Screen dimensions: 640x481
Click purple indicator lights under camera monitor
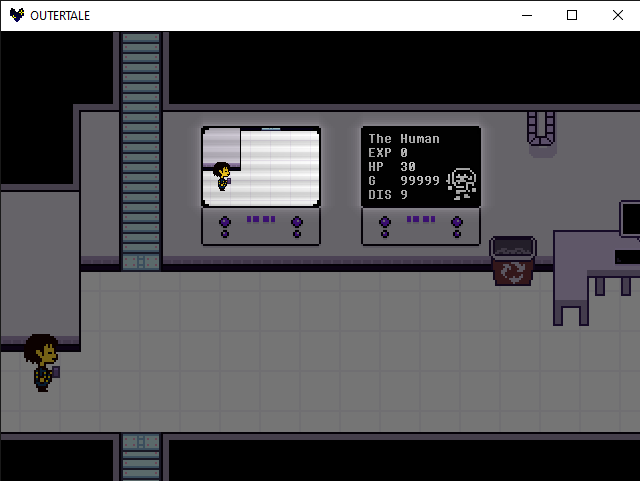point(261,219)
